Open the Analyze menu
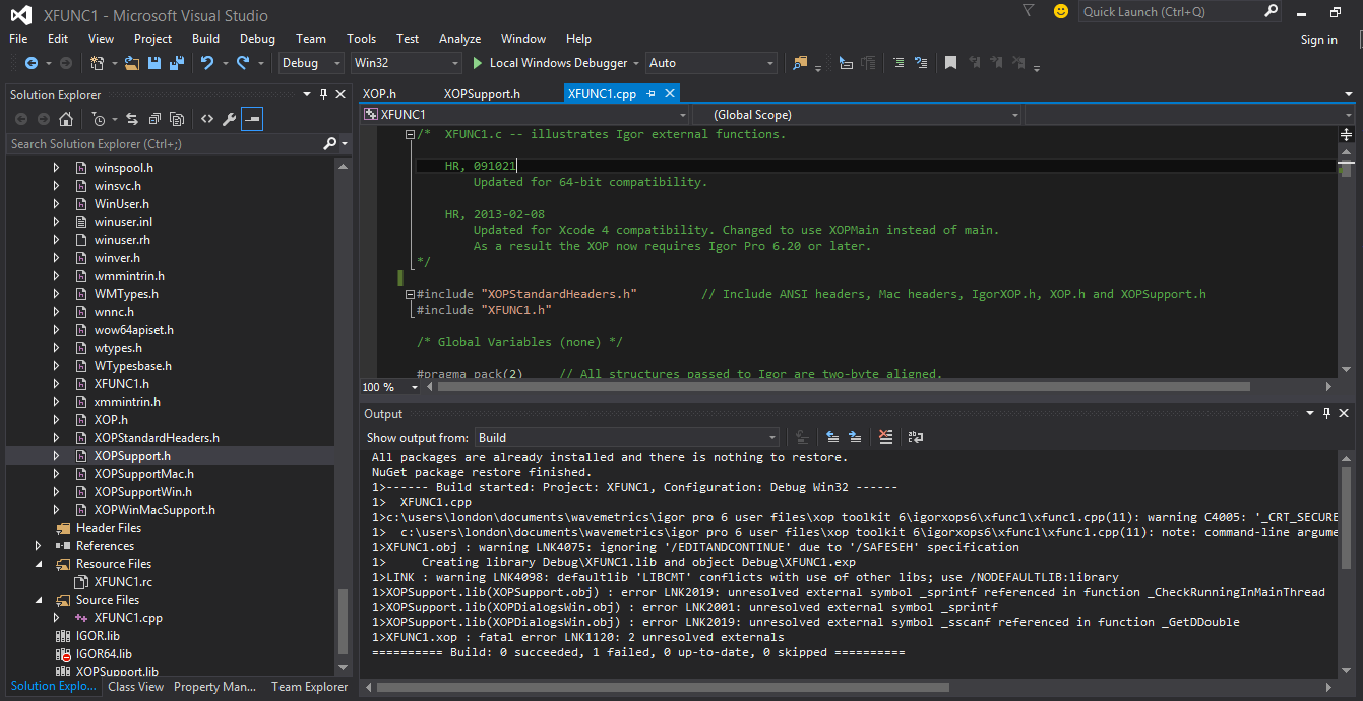Screen dimensions: 1363x701 click(x=460, y=39)
